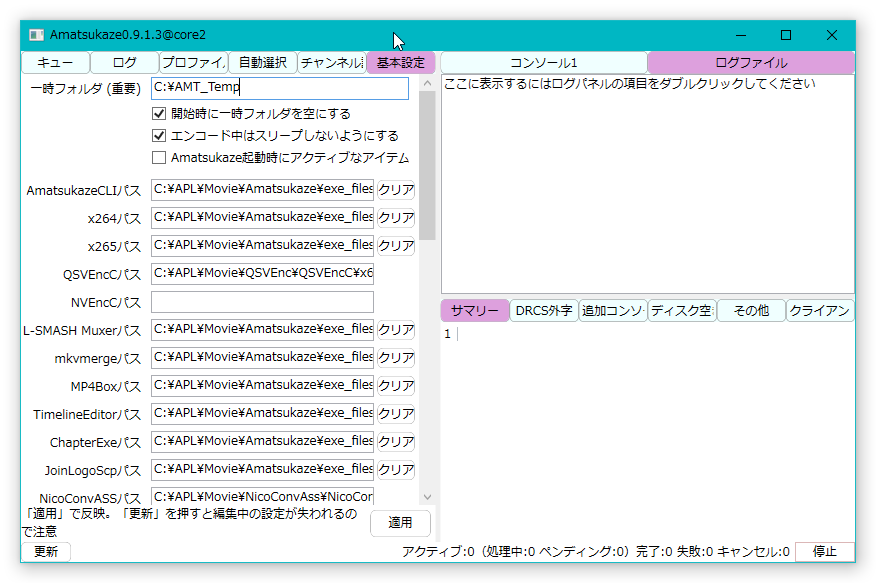Clear the x265パス with クリア
Viewport: 876px width, 583px height.
pyautogui.click(x=396, y=245)
